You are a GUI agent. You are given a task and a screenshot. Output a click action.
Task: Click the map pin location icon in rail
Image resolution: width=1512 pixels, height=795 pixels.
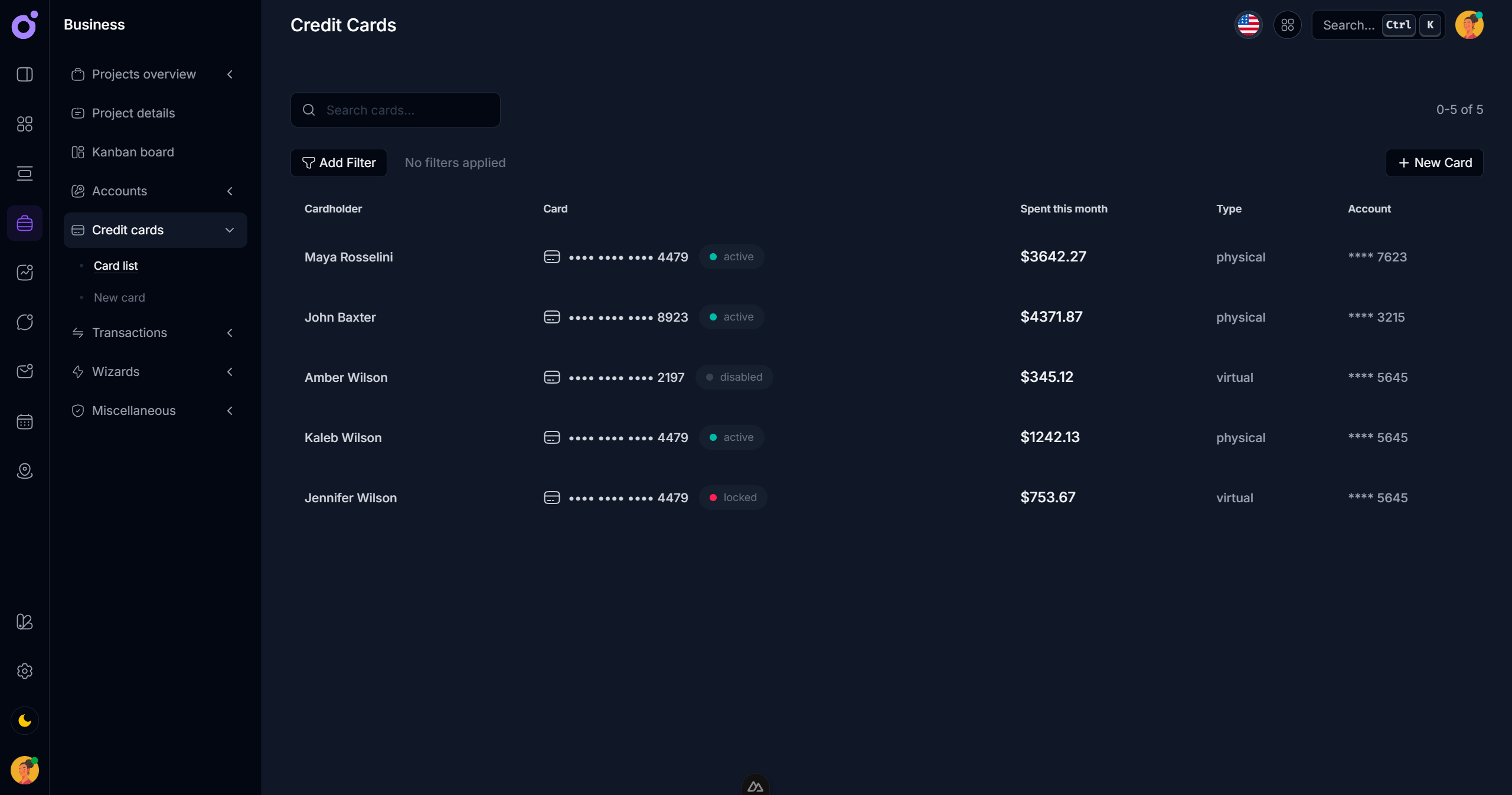point(25,471)
